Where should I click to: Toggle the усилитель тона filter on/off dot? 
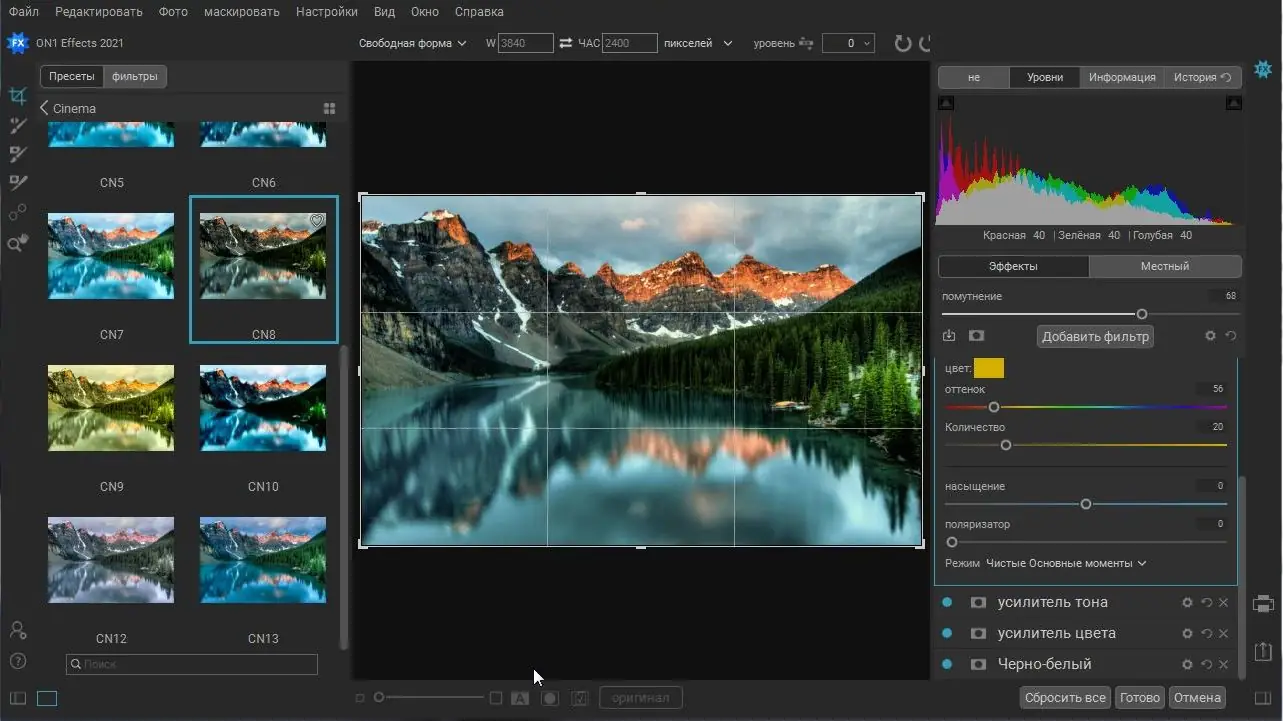(947, 603)
